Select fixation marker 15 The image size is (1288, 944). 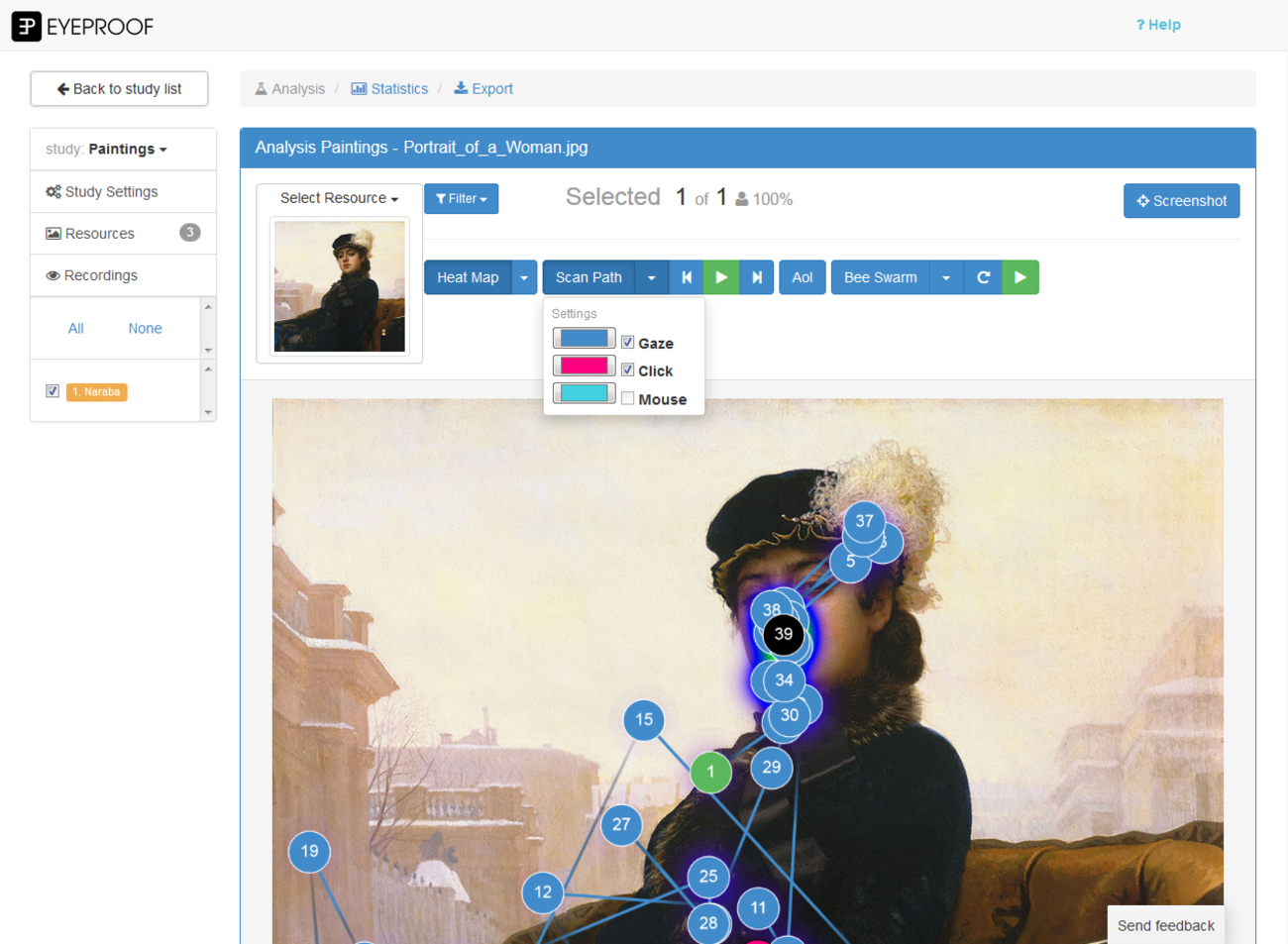point(644,720)
